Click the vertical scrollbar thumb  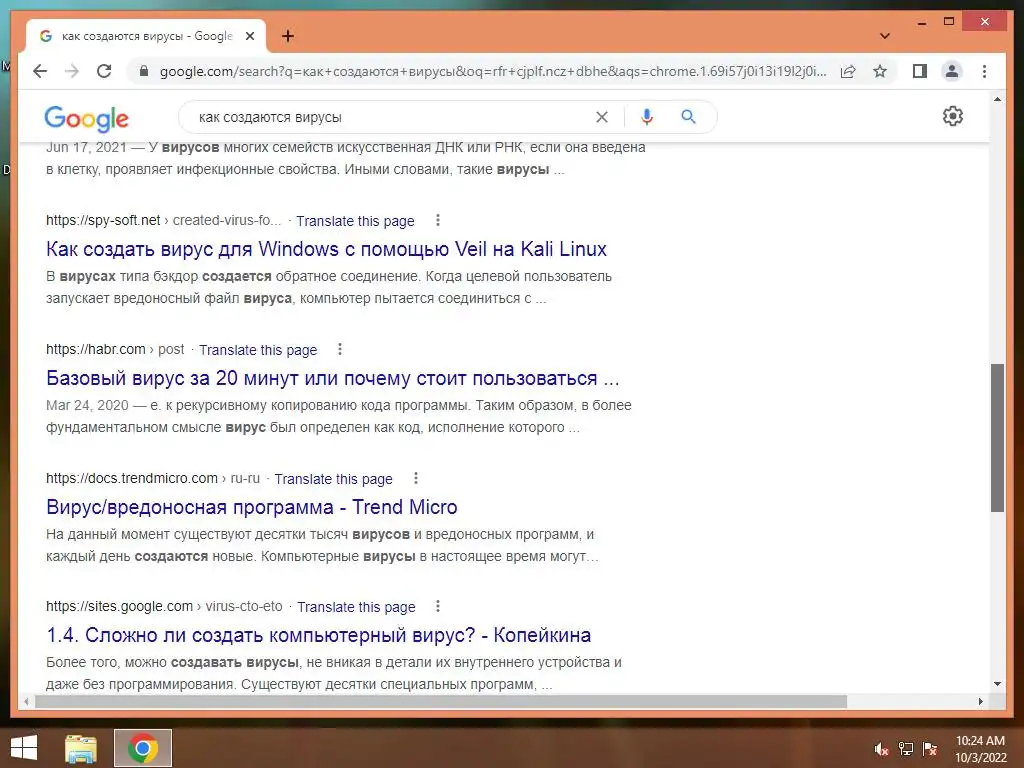point(997,438)
